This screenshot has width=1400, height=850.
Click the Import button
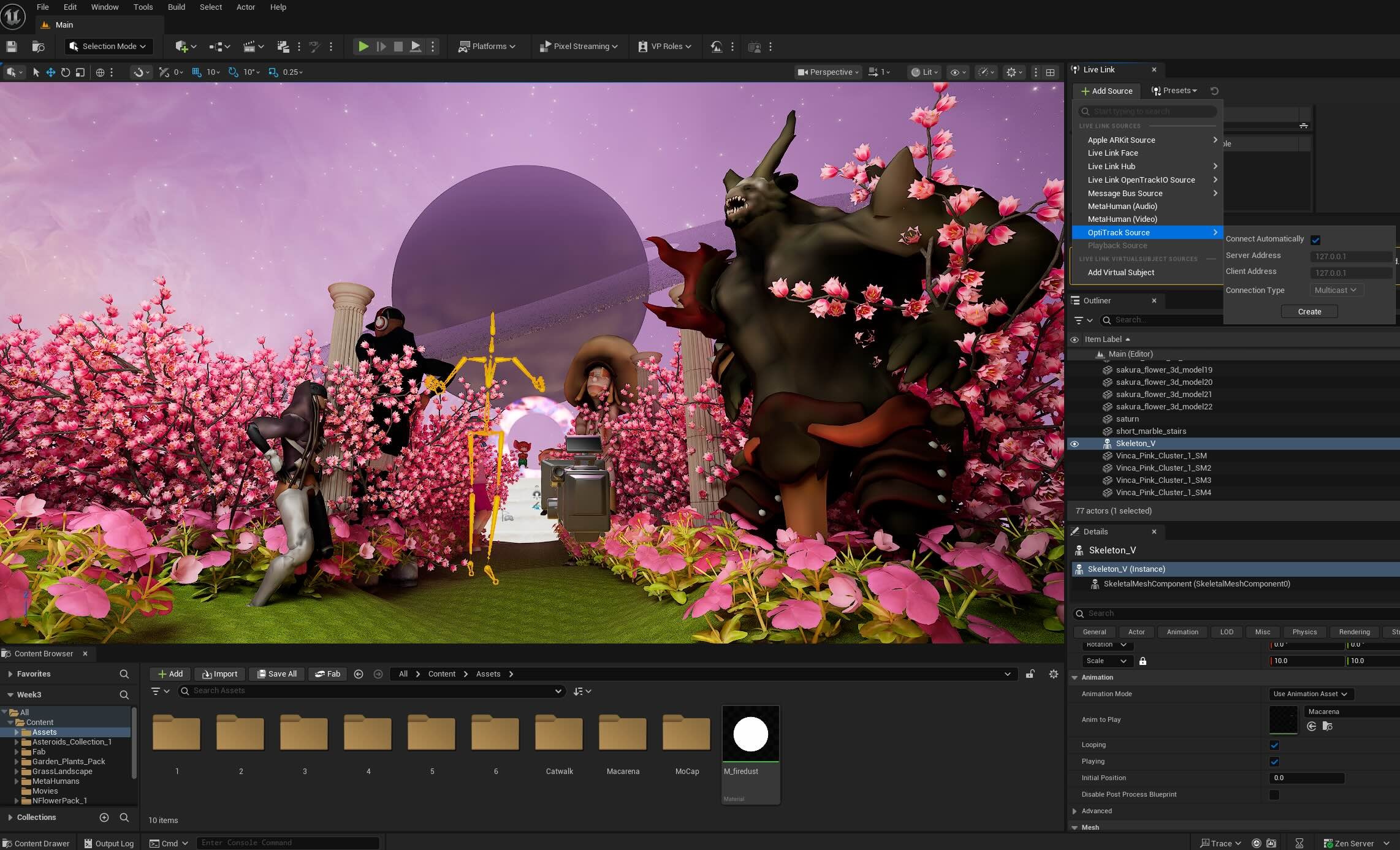[220, 674]
